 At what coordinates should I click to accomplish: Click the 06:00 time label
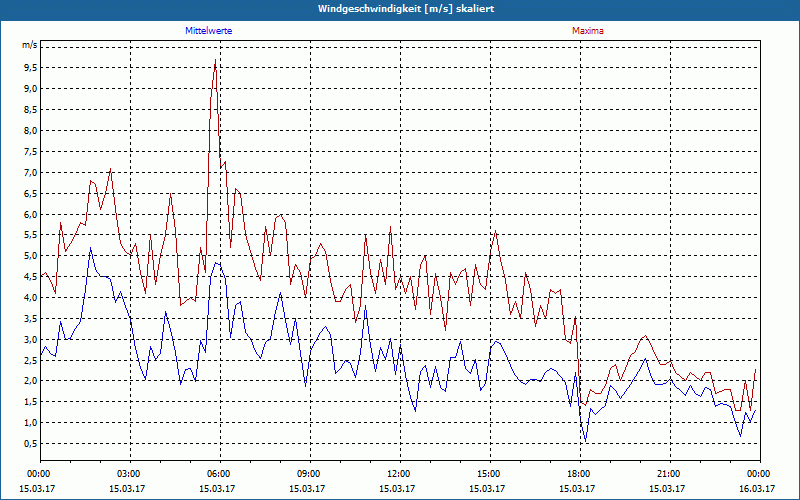click(220, 474)
